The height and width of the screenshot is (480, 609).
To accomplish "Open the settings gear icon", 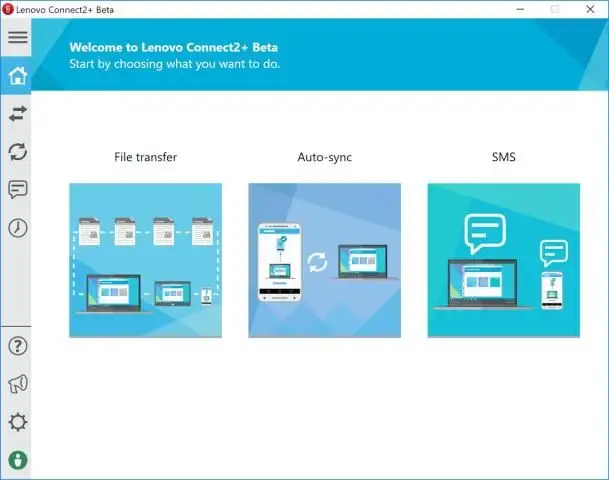I will 17,422.
